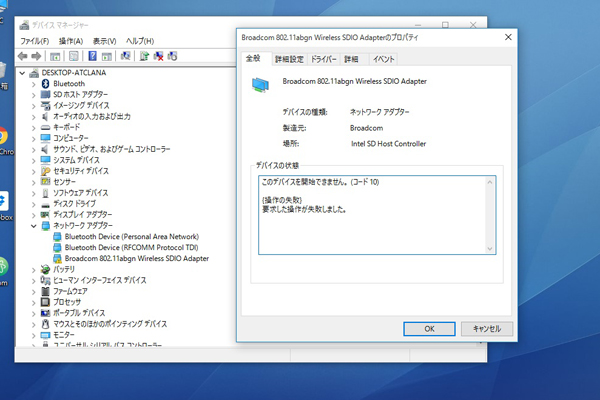Open the 操作(A) menu
The width and height of the screenshot is (600, 400).
(x=71, y=41)
